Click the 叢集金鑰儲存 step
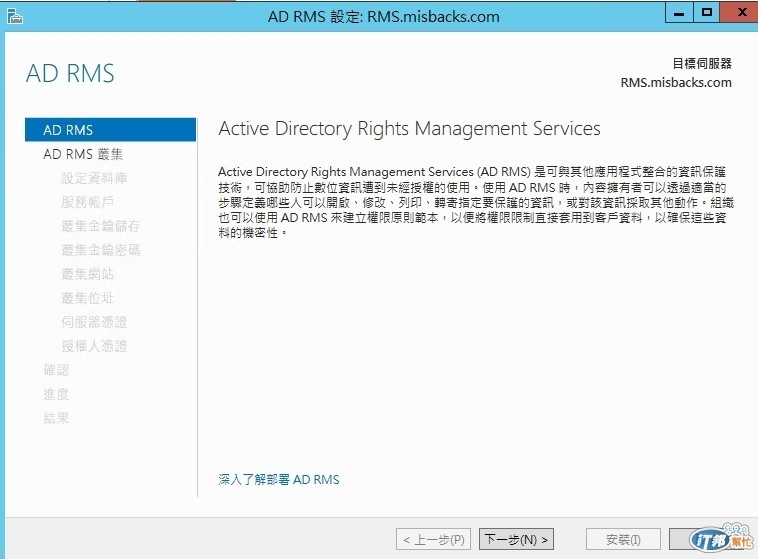 101,226
